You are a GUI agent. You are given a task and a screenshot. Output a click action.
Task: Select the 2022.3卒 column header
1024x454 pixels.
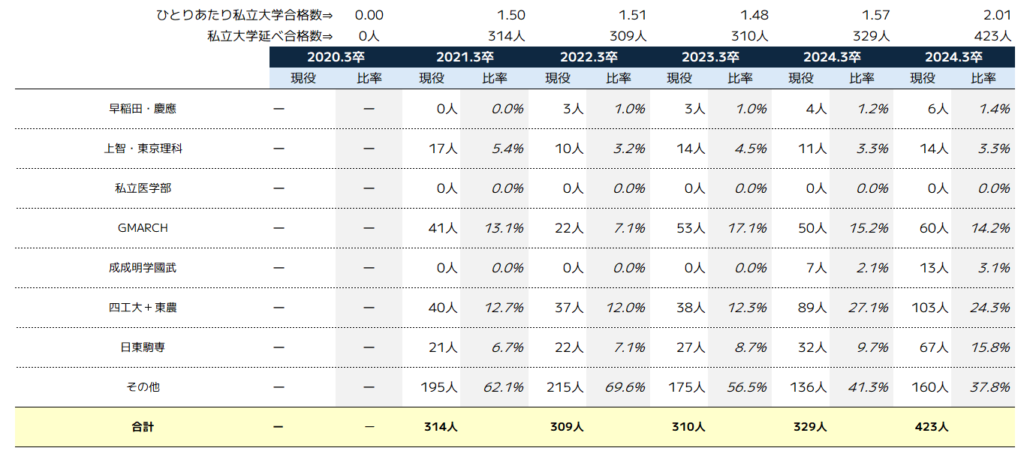coord(589,57)
